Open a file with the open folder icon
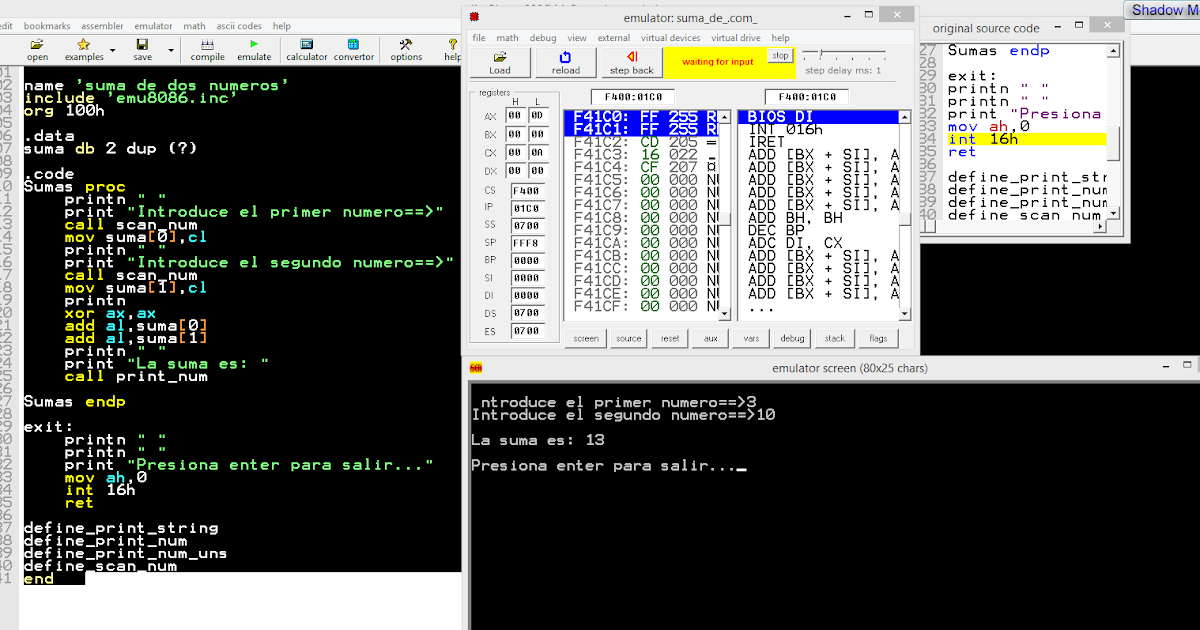Screen dimensions: 1200x630 [x=36, y=45]
